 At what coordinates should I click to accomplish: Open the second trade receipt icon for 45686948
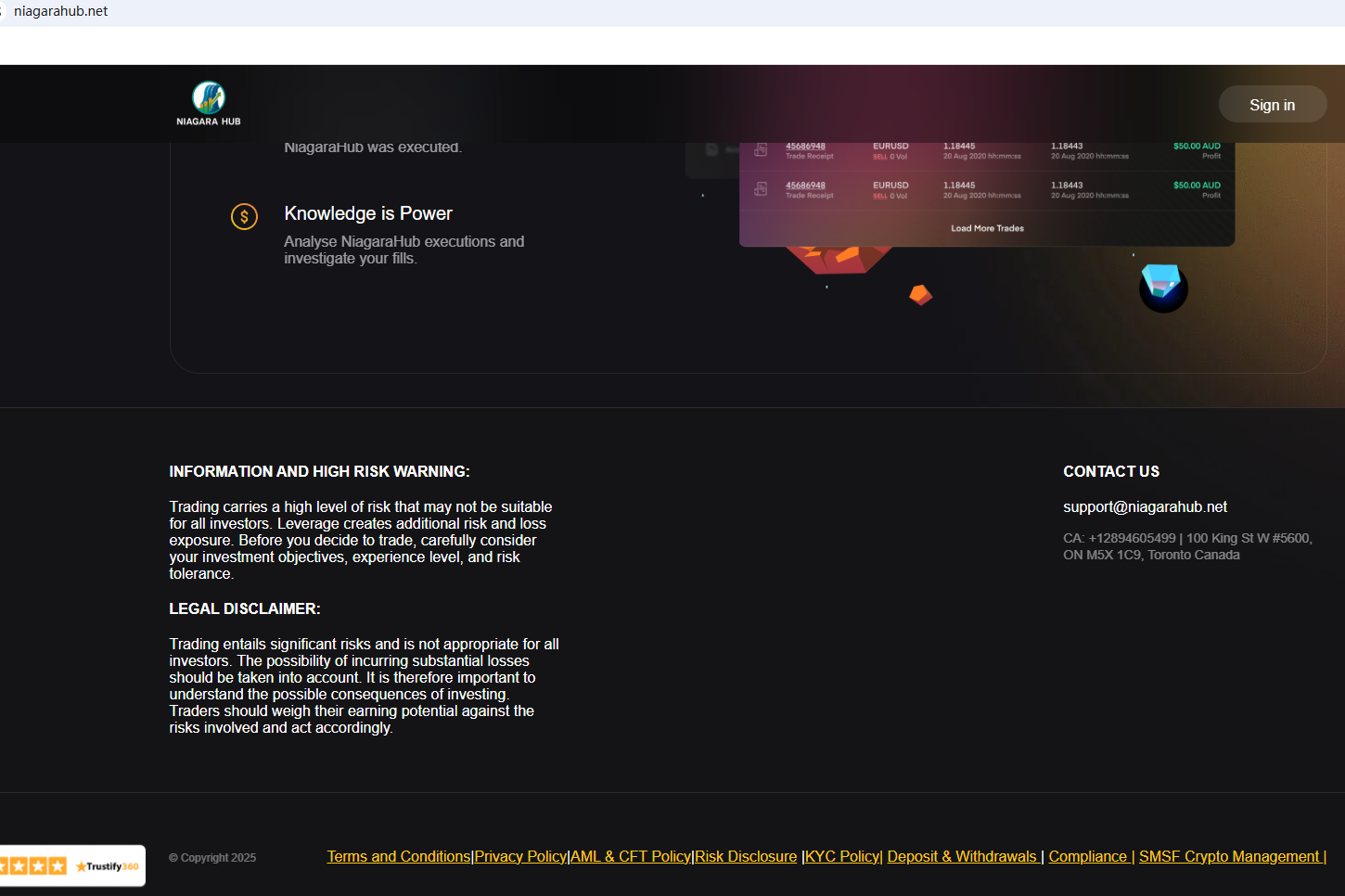[761, 189]
